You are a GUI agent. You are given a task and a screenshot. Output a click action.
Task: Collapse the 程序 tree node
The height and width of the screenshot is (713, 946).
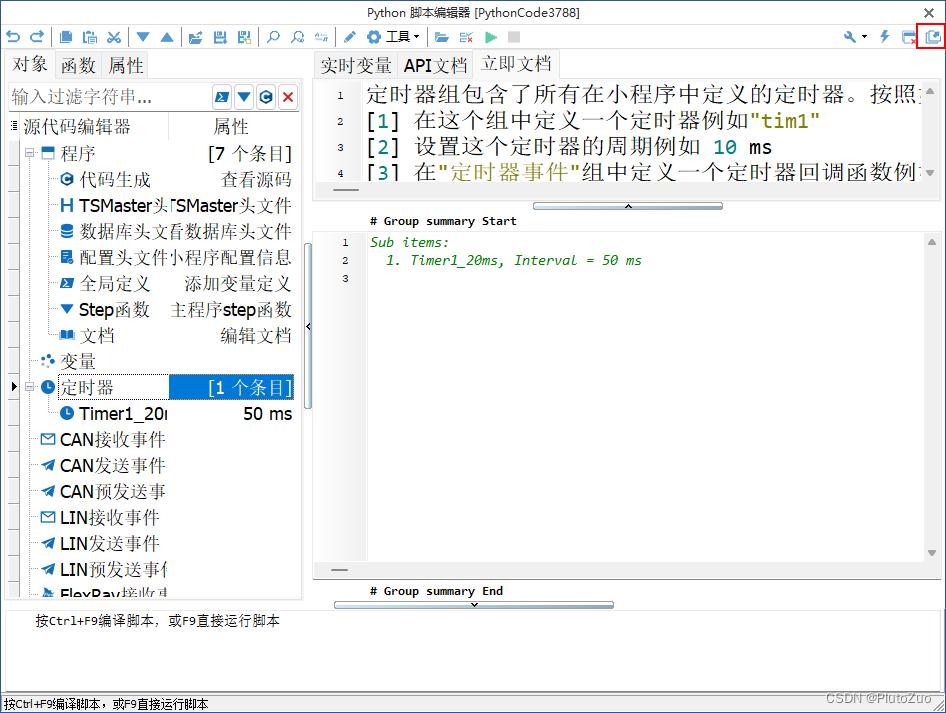pyautogui.click(x=29, y=153)
